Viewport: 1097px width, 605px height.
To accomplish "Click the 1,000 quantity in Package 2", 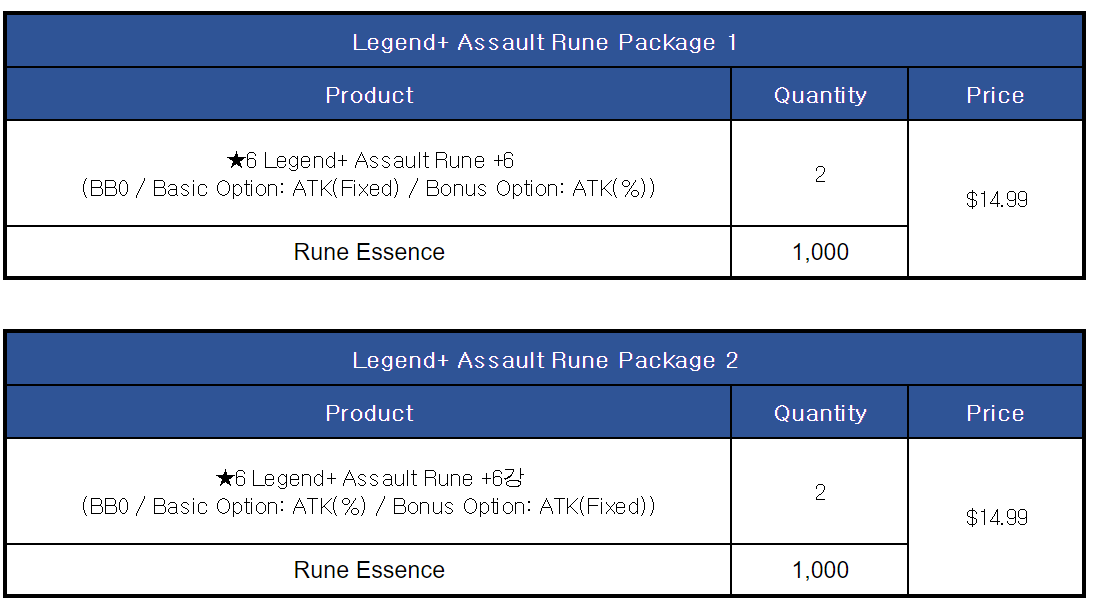I will (x=820, y=570).
